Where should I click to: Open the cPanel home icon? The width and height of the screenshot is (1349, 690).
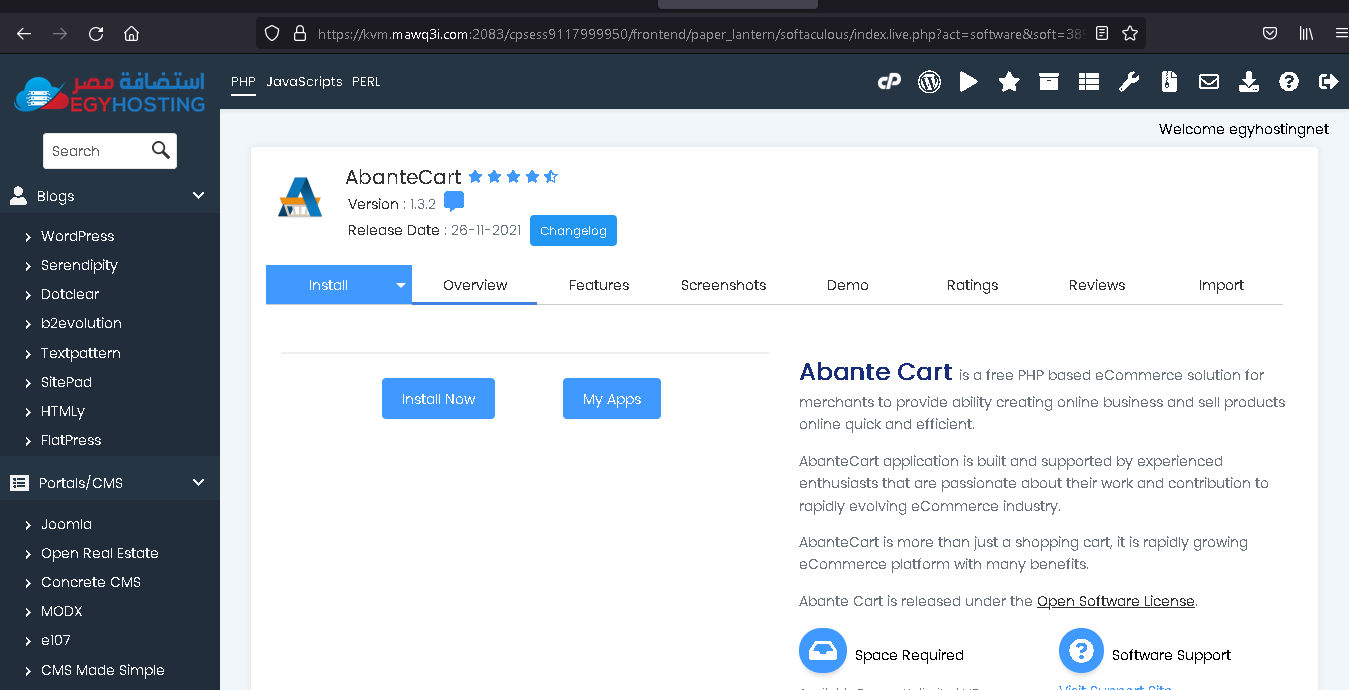coord(889,82)
